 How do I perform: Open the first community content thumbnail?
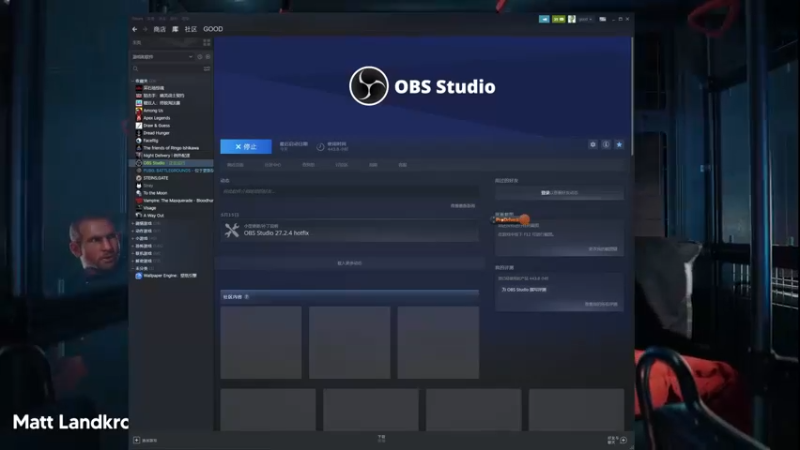261,342
